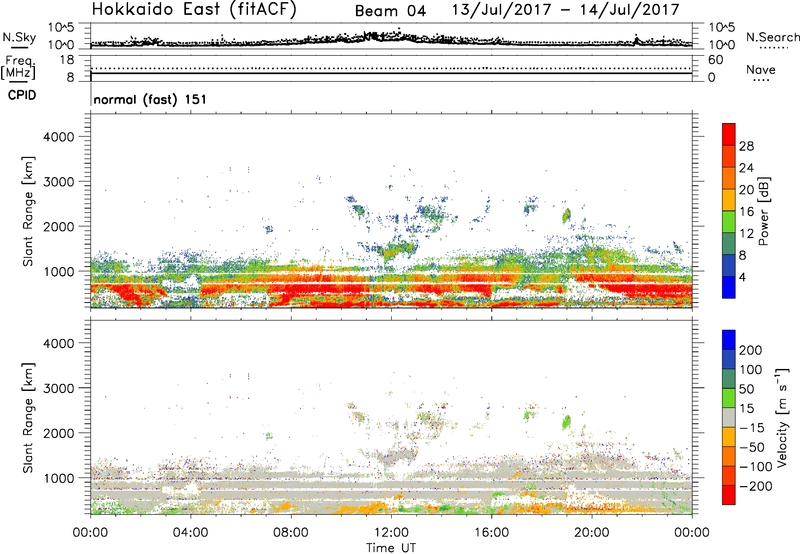Select the "Beam 04" label

point(390,11)
